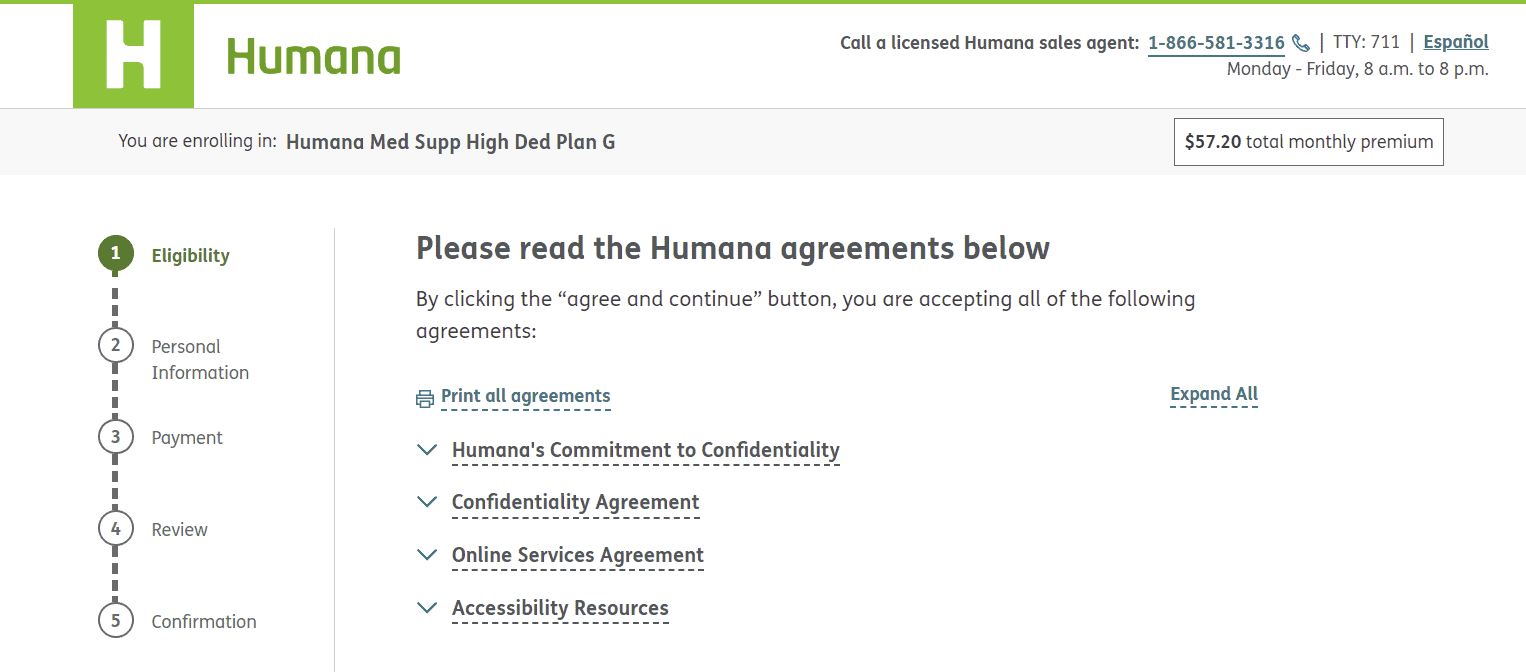The image size is (1526, 672).
Task: Click the Humana wordmark text
Action: [x=313, y=57]
